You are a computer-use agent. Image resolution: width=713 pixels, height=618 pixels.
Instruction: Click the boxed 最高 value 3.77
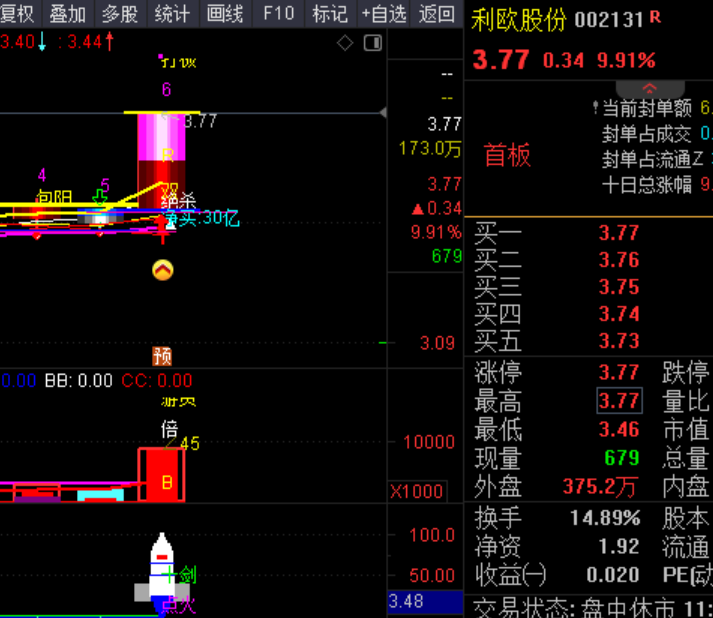619,401
